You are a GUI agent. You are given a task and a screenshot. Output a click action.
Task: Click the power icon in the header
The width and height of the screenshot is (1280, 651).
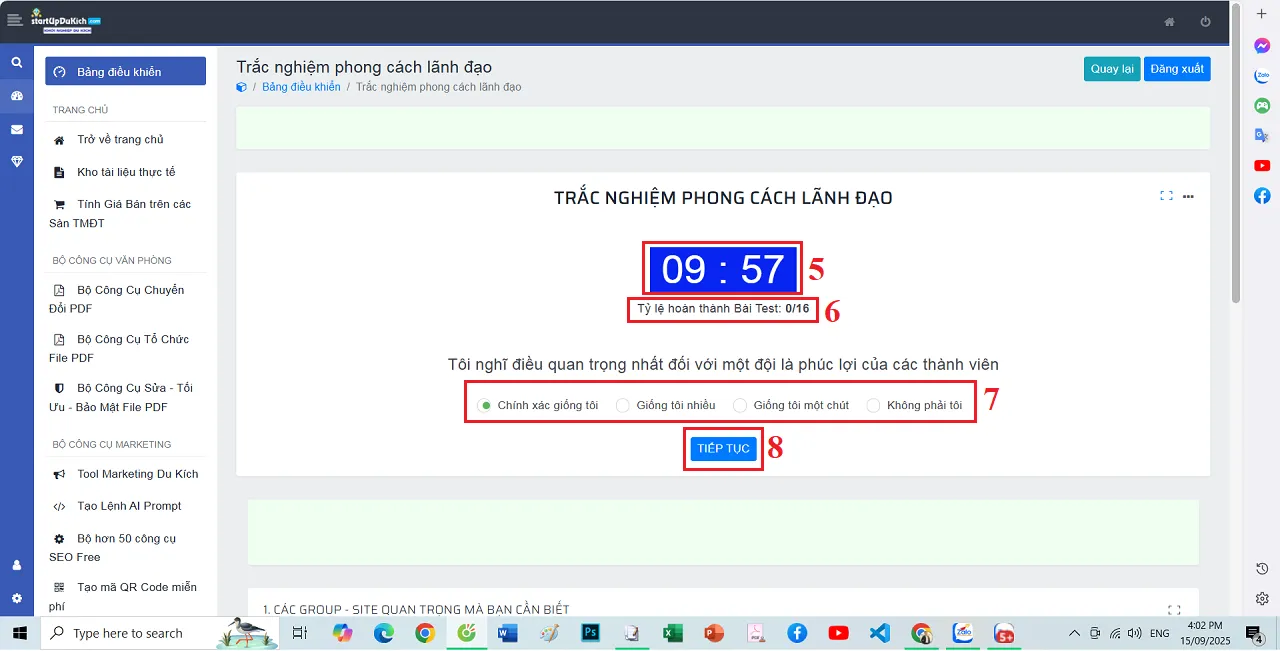click(1205, 22)
